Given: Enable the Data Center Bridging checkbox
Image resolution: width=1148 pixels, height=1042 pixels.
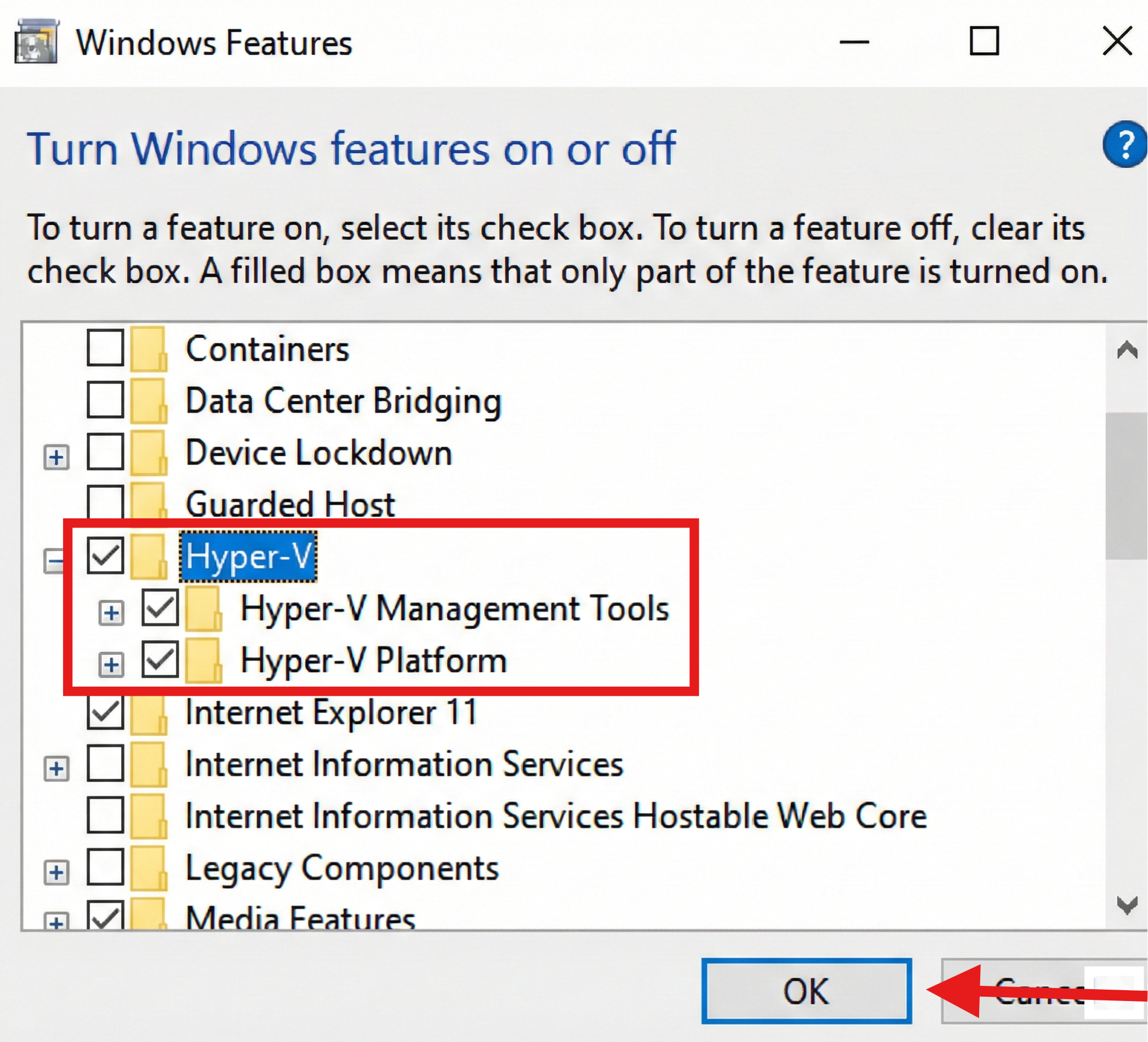Looking at the screenshot, I should 105,400.
